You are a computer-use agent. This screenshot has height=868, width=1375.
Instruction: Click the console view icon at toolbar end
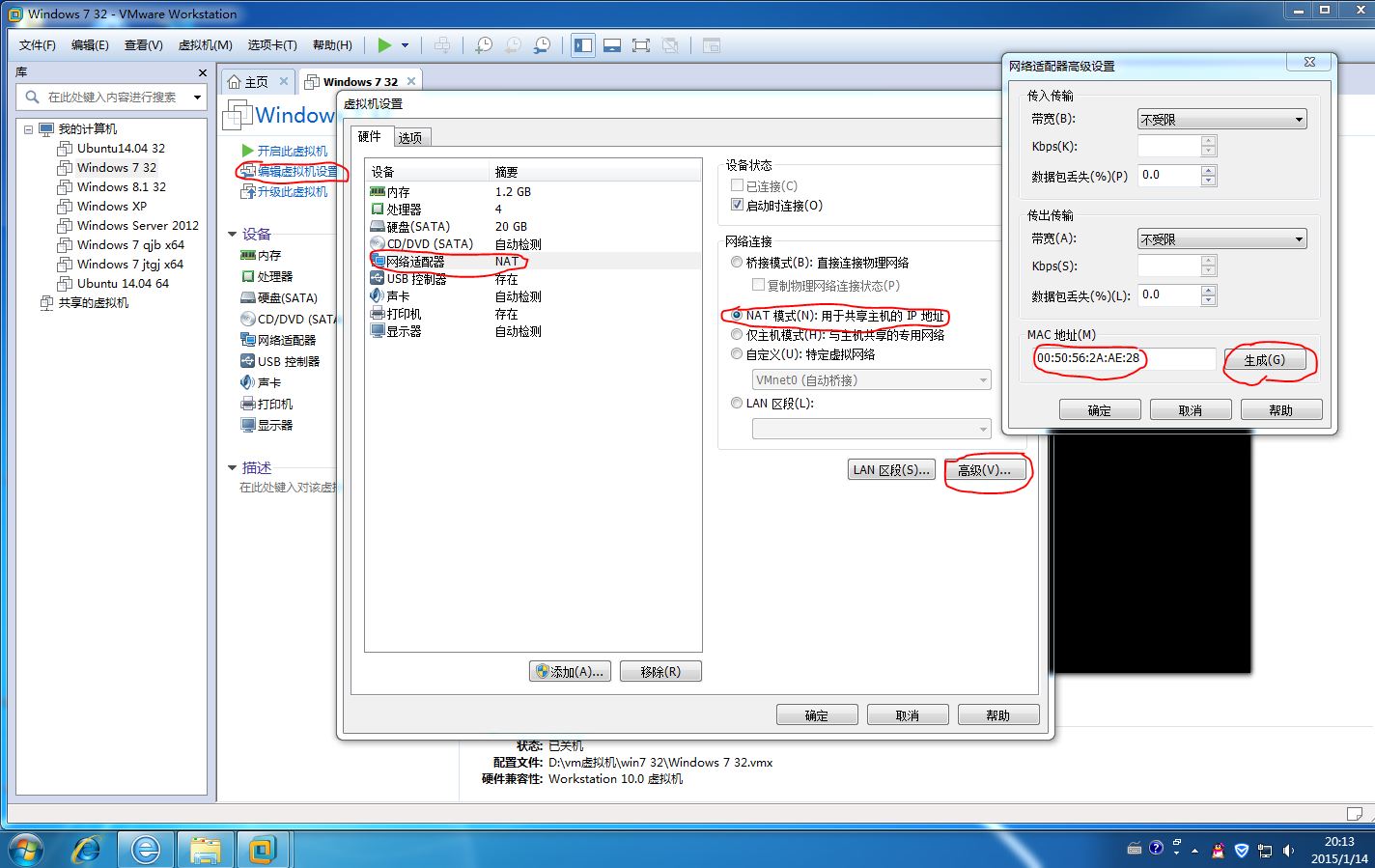712,45
